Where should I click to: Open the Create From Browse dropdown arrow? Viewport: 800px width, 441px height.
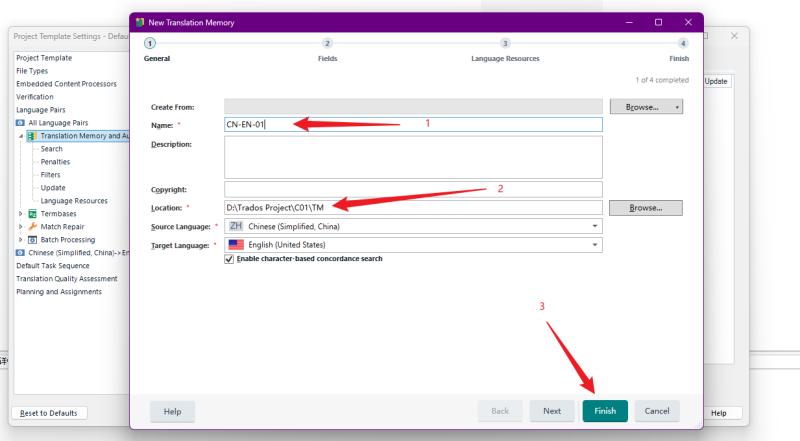coord(677,106)
